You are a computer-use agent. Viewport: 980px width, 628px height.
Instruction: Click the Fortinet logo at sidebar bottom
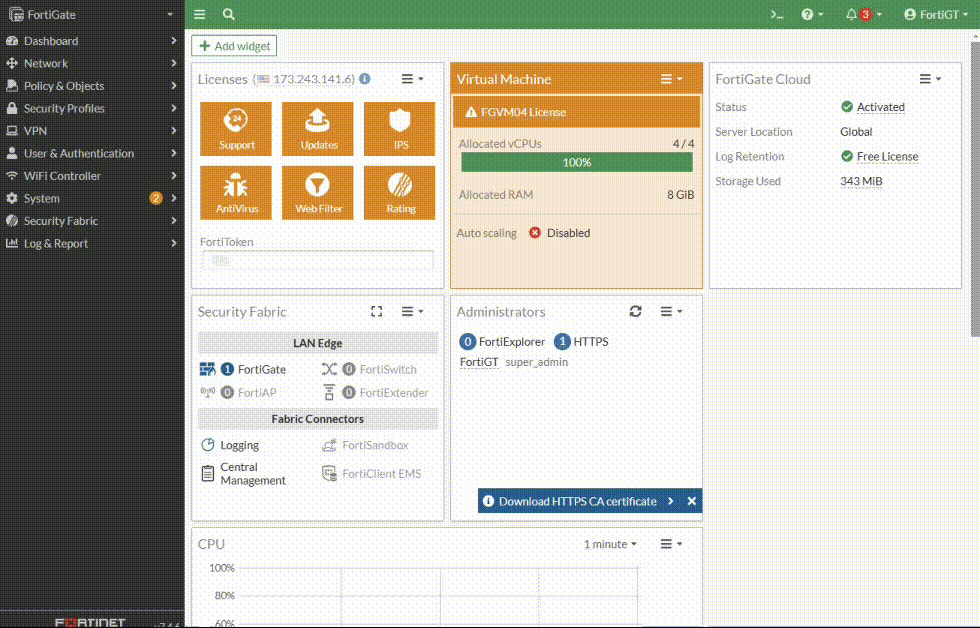point(90,622)
